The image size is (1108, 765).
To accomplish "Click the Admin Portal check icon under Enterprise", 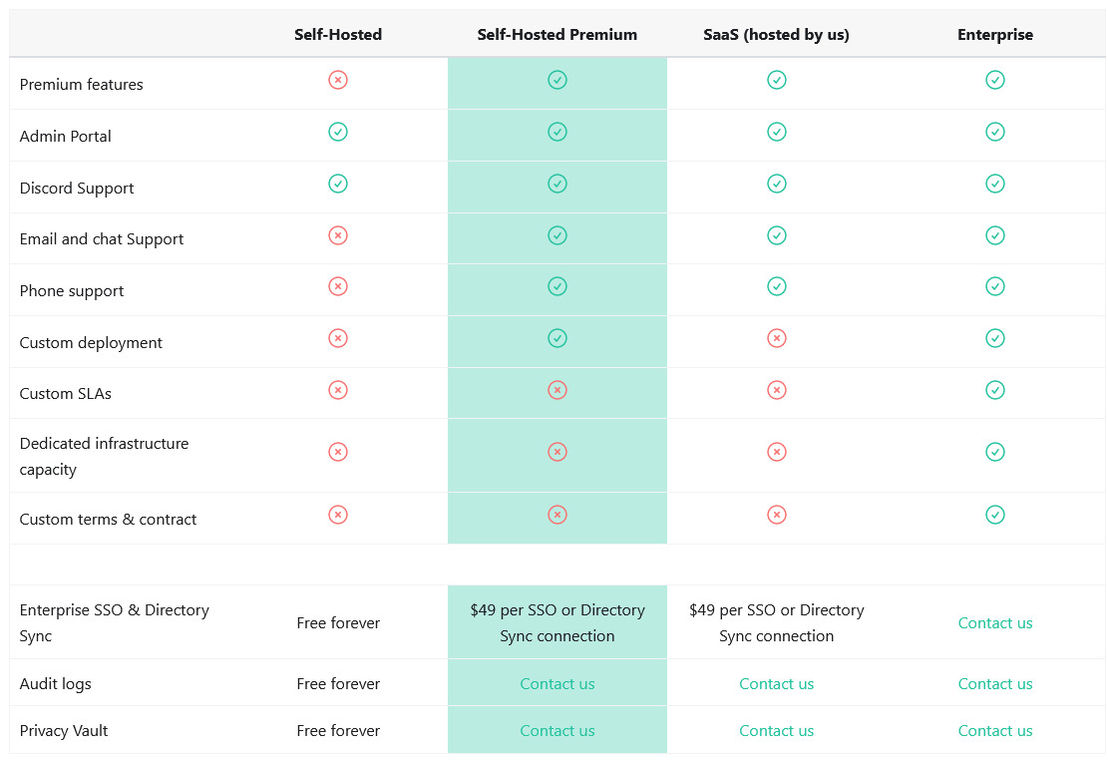I will click(995, 131).
